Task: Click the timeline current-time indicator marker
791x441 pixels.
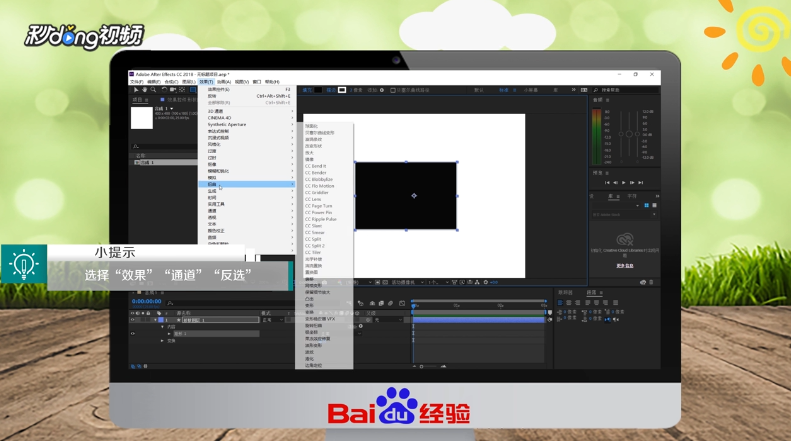Action: pos(414,305)
